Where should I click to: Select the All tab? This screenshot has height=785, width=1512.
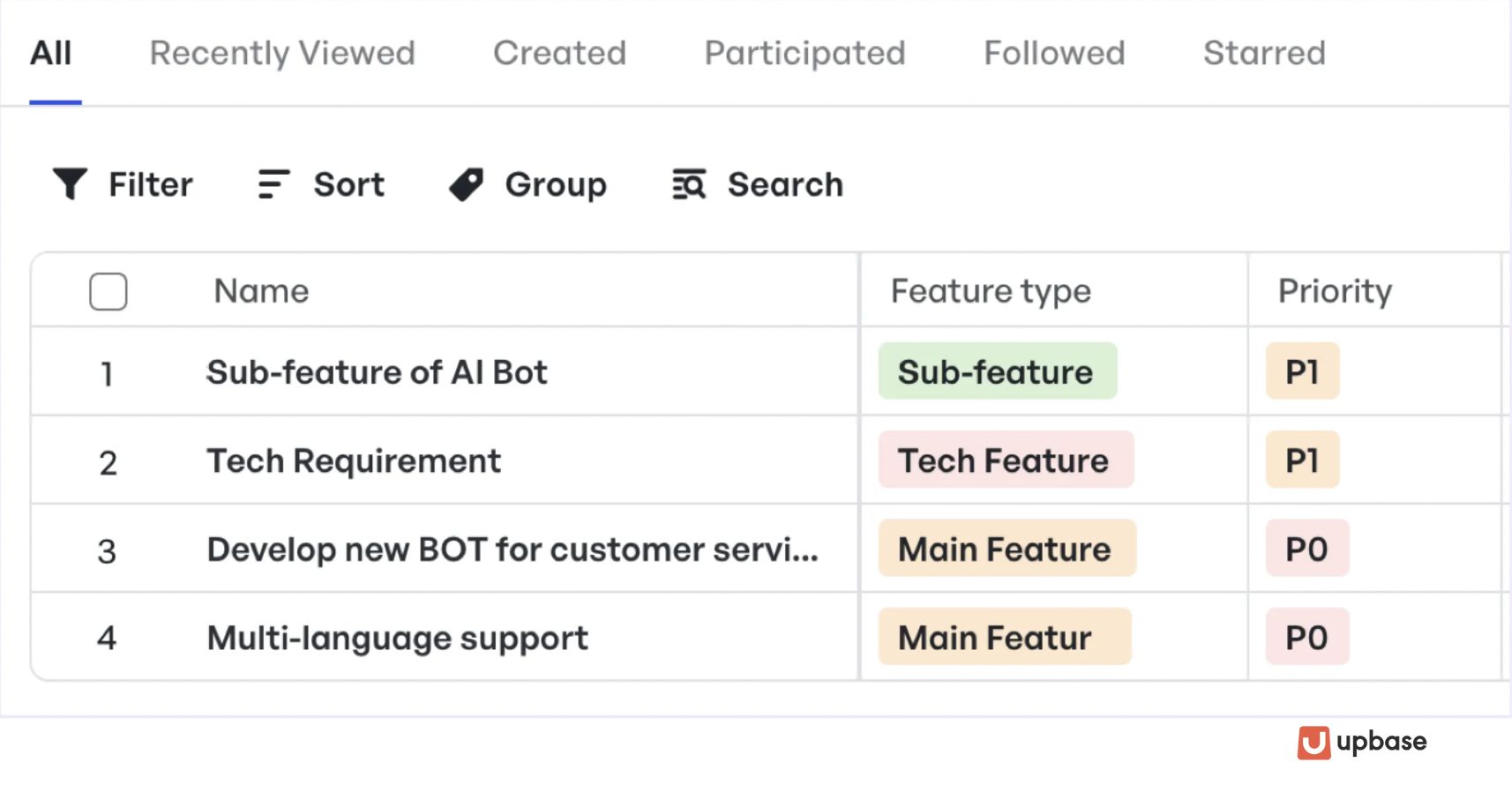click(51, 53)
